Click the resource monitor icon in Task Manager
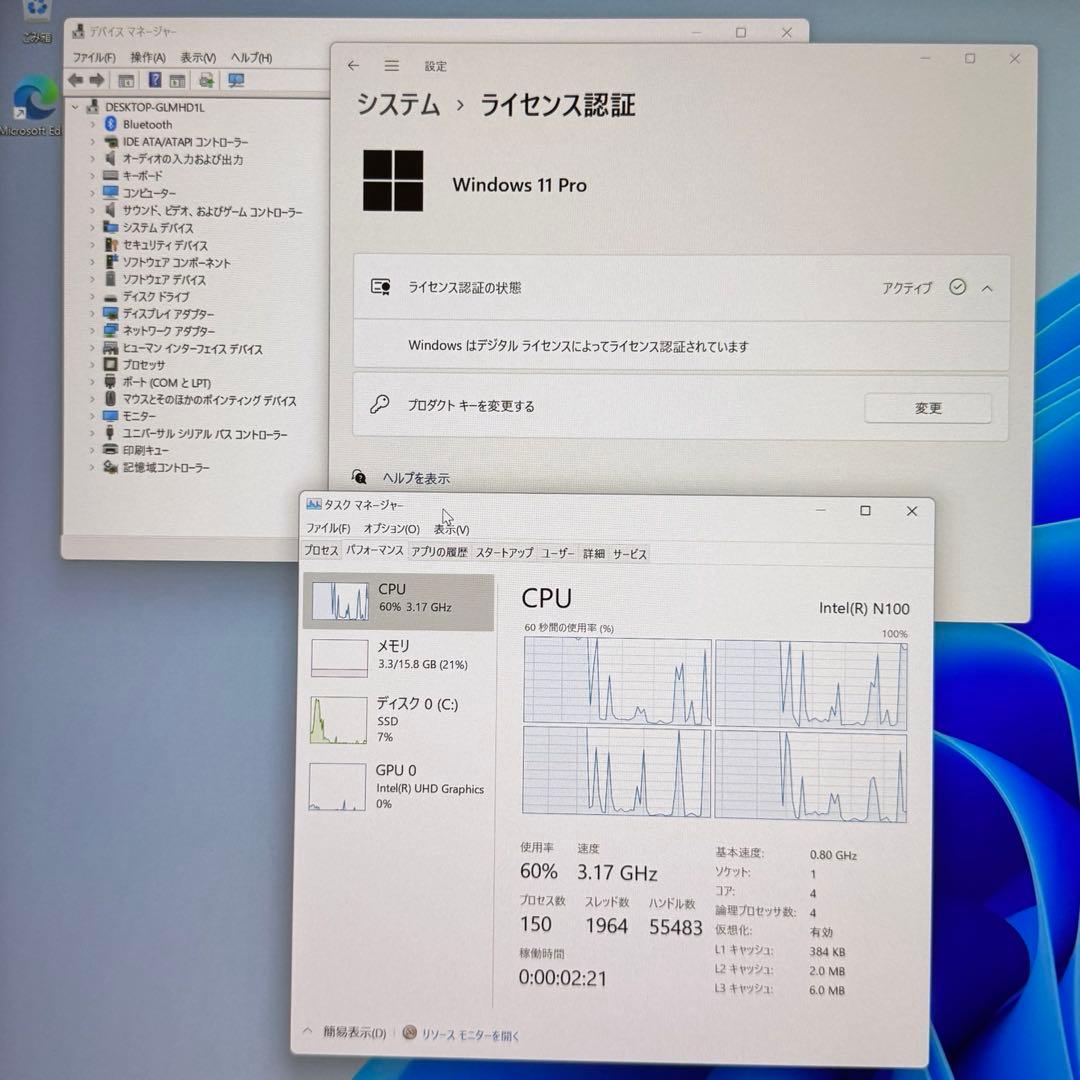 pyautogui.click(x=409, y=1032)
